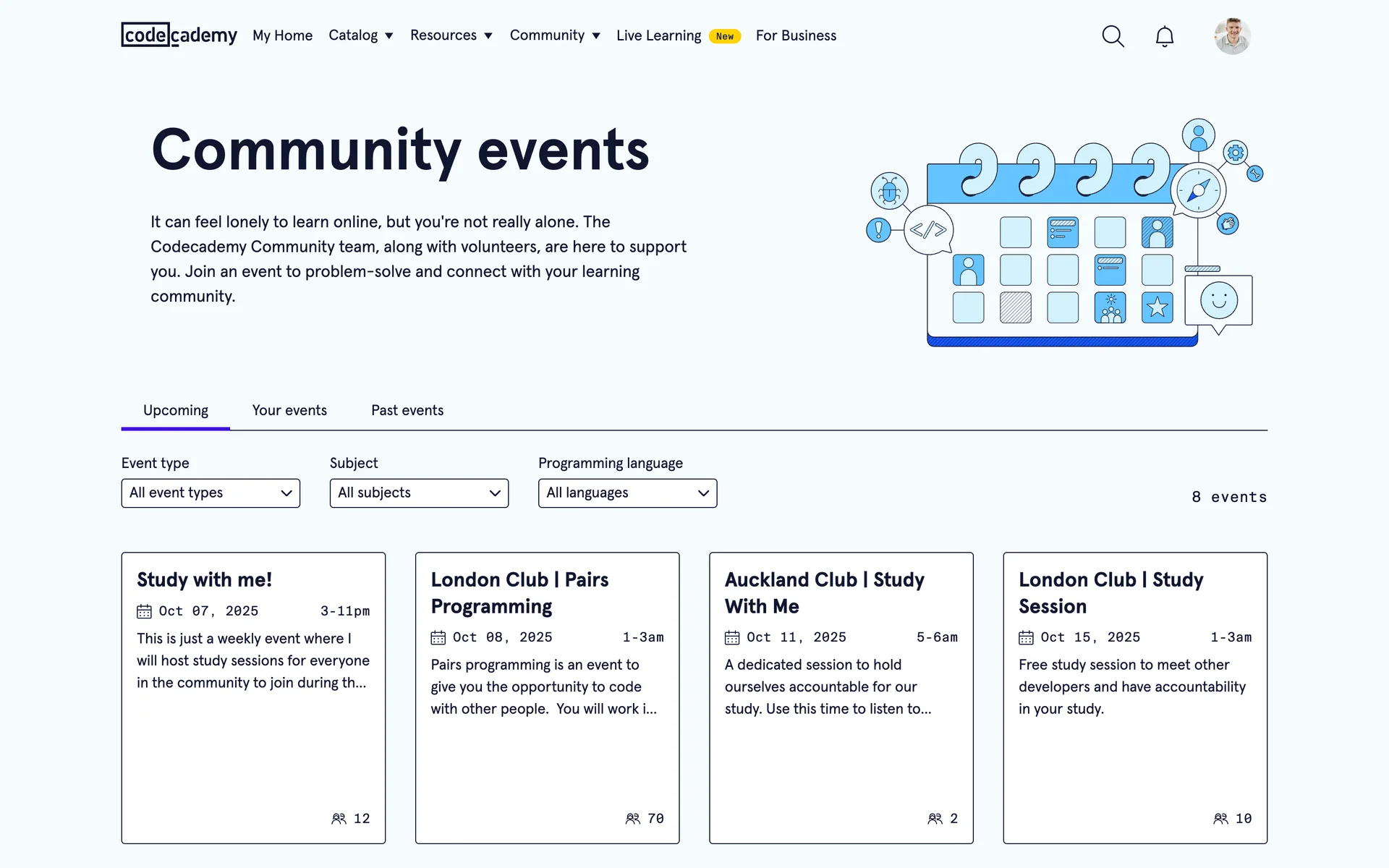Click attendees icon on London Study Session card

pos(1220,818)
